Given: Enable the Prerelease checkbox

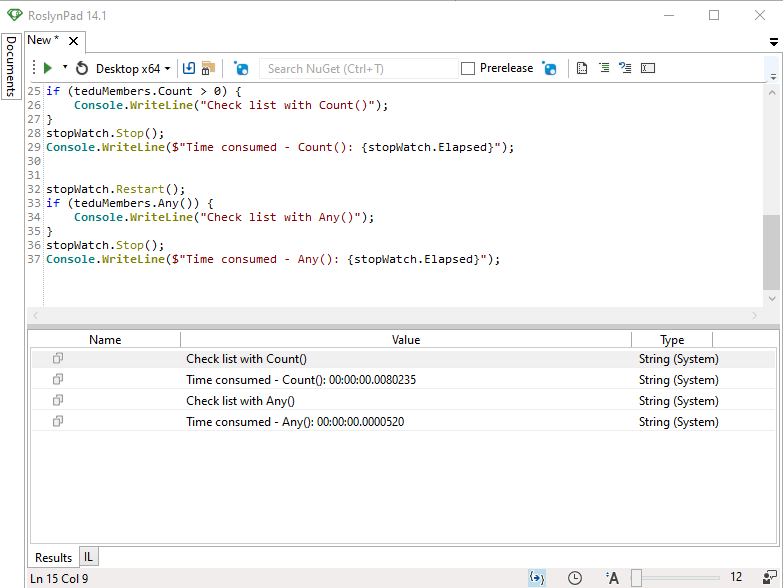Looking at the screenshot, I should 468,68.
